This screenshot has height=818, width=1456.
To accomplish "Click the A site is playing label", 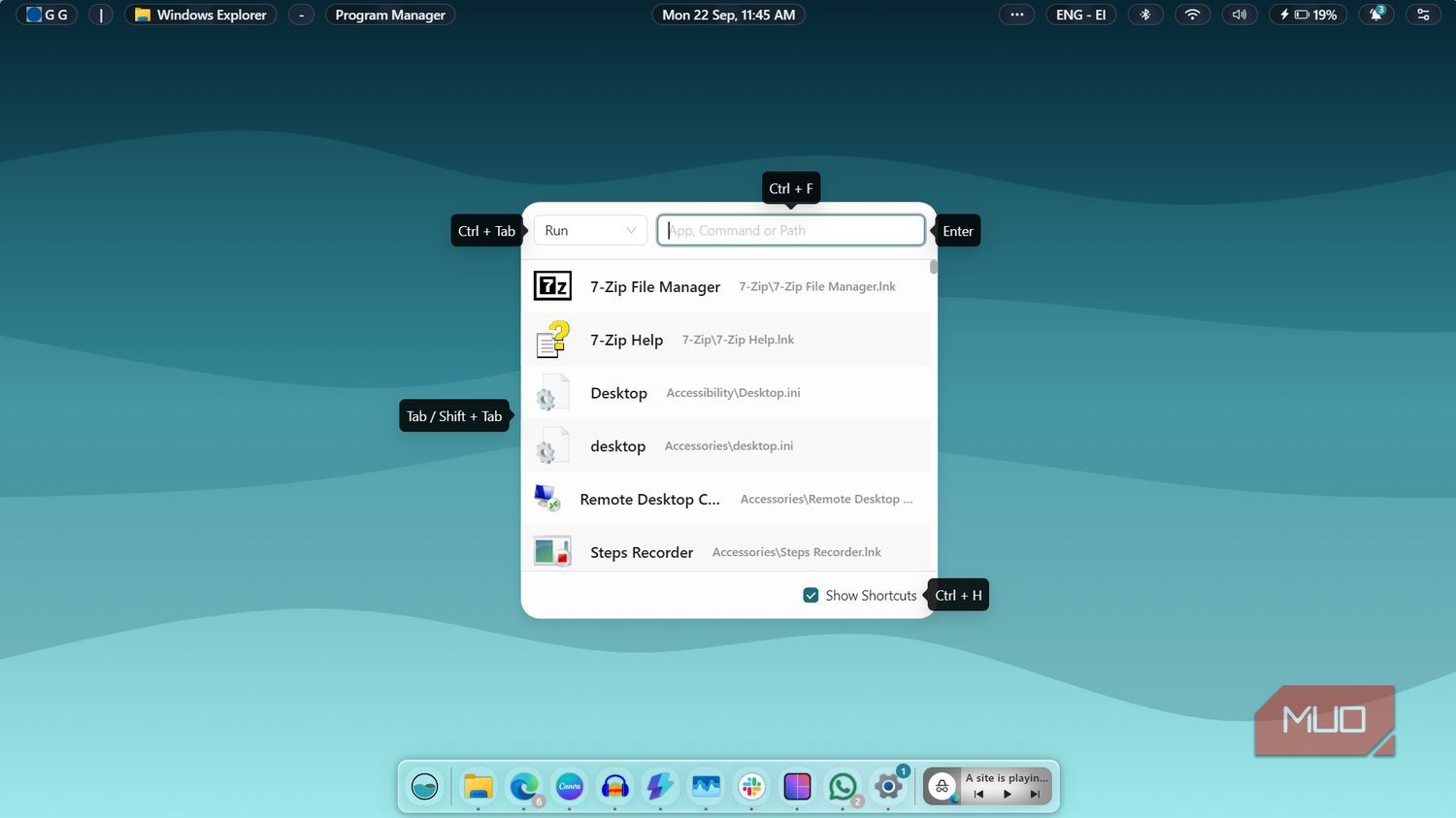I will 1007,777.
